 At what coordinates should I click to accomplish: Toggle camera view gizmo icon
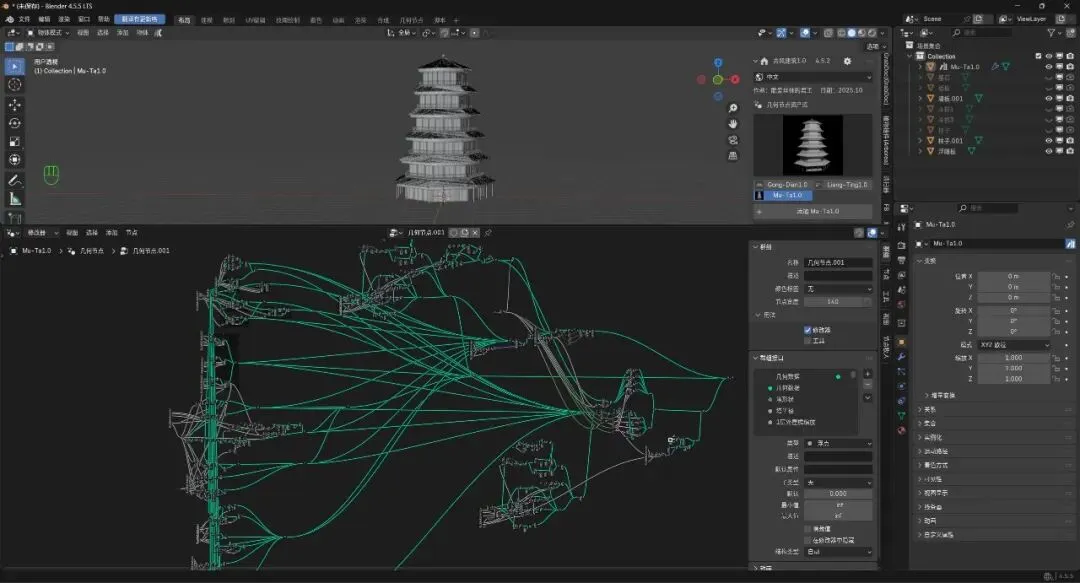[733, 140]
